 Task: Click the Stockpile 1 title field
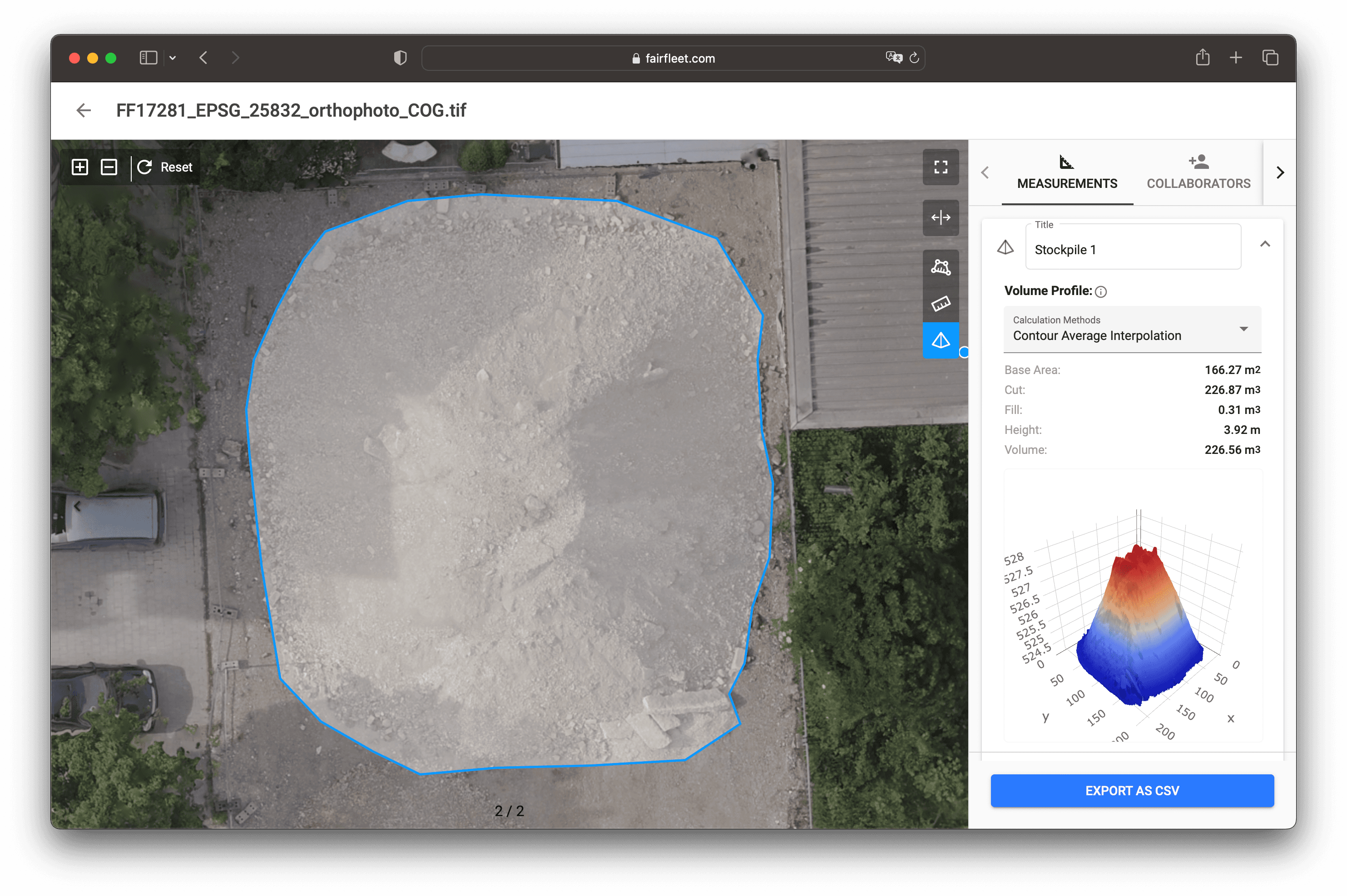coord(1132,250)
